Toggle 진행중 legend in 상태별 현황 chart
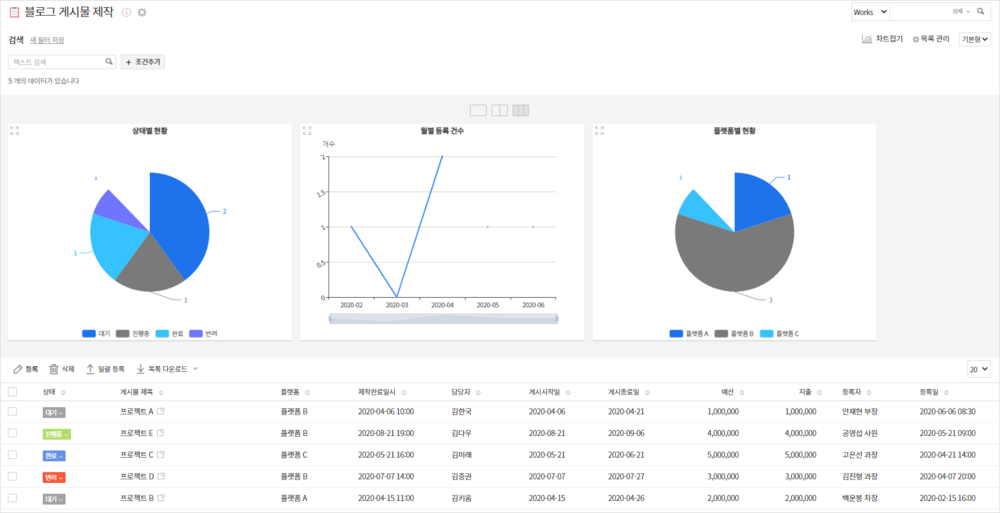 coord(131,334)
